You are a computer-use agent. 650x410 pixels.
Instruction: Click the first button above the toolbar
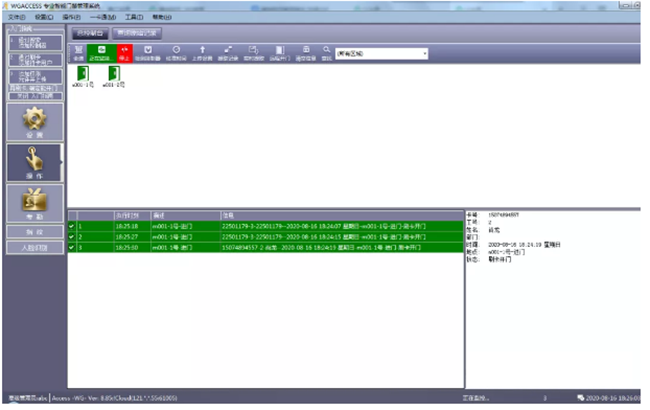coord(89,34)
